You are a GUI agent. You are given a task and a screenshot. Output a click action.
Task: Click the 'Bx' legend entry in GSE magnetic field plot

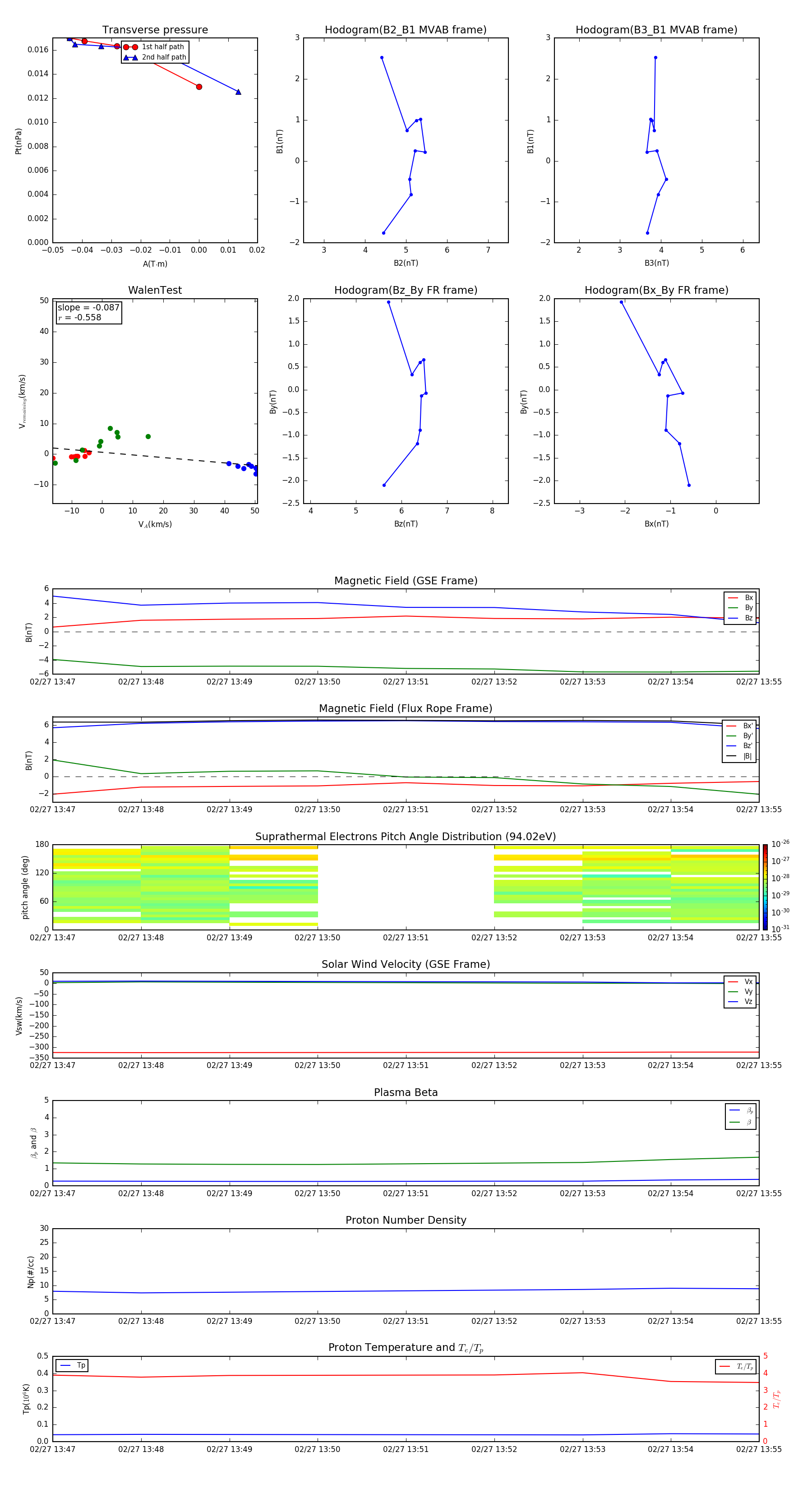tap(740, 598)
